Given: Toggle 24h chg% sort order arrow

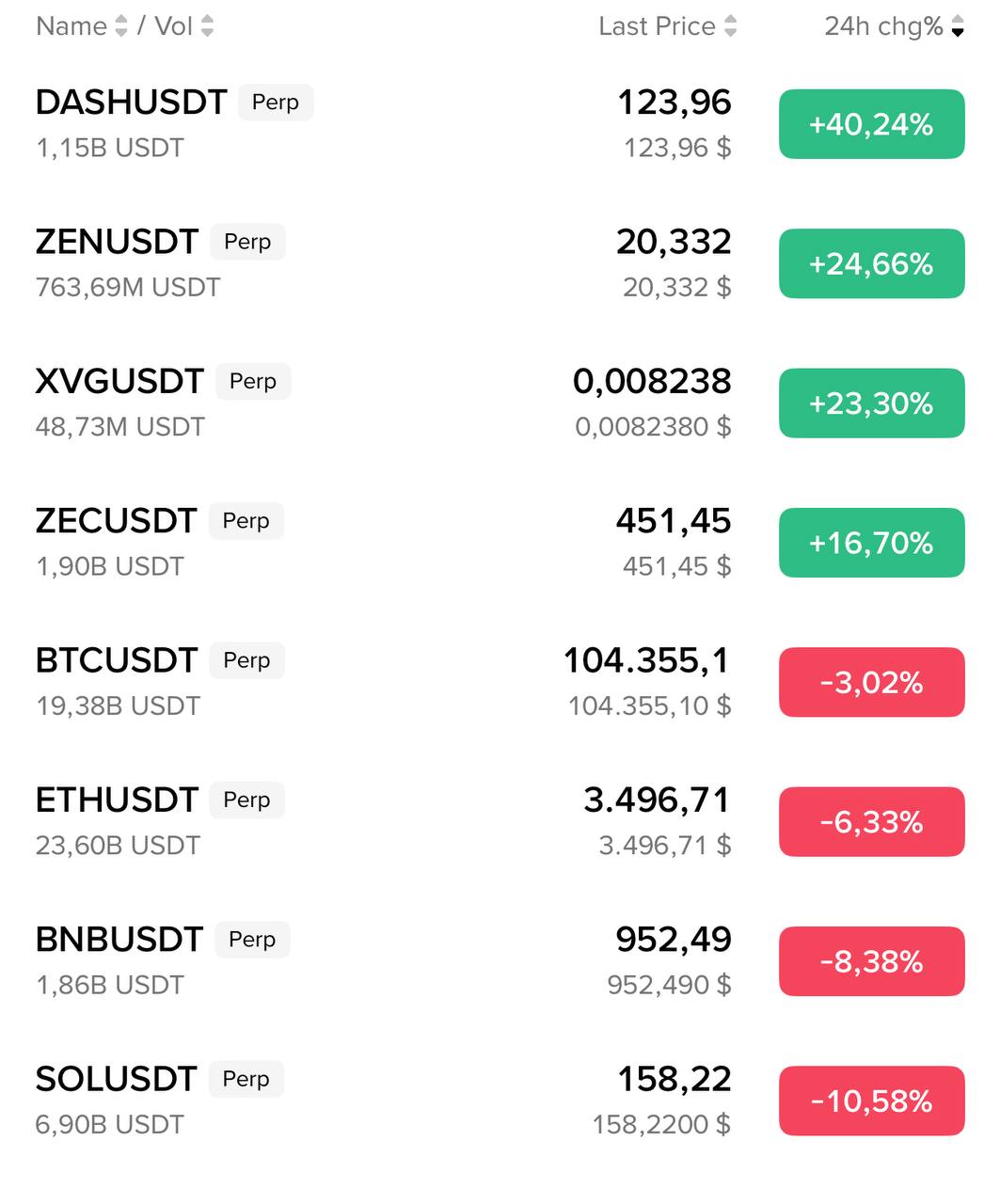Looking at the screenshot, I should [x=958, y=26].
